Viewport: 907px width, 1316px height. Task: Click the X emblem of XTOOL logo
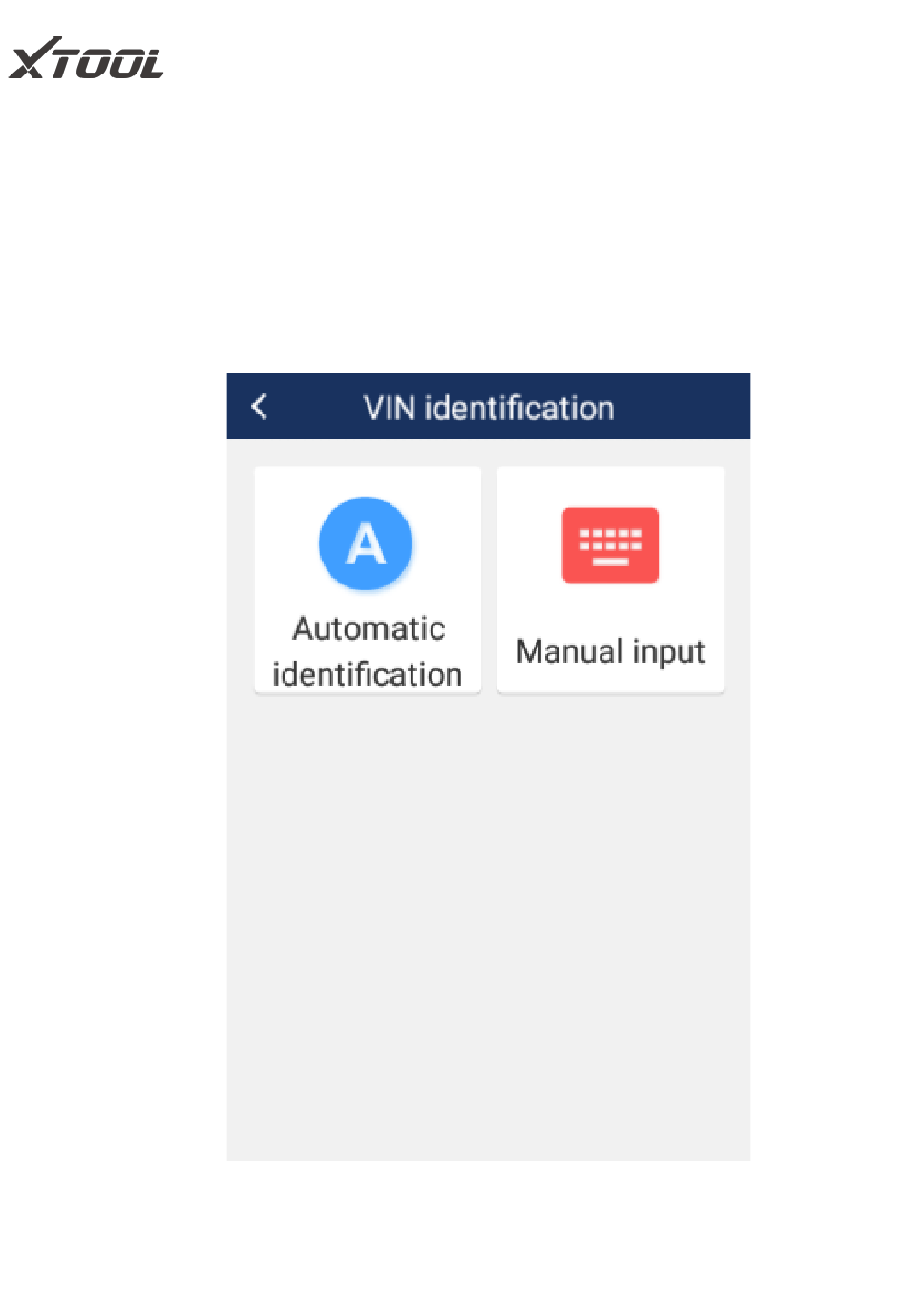(x=34, y=59)
